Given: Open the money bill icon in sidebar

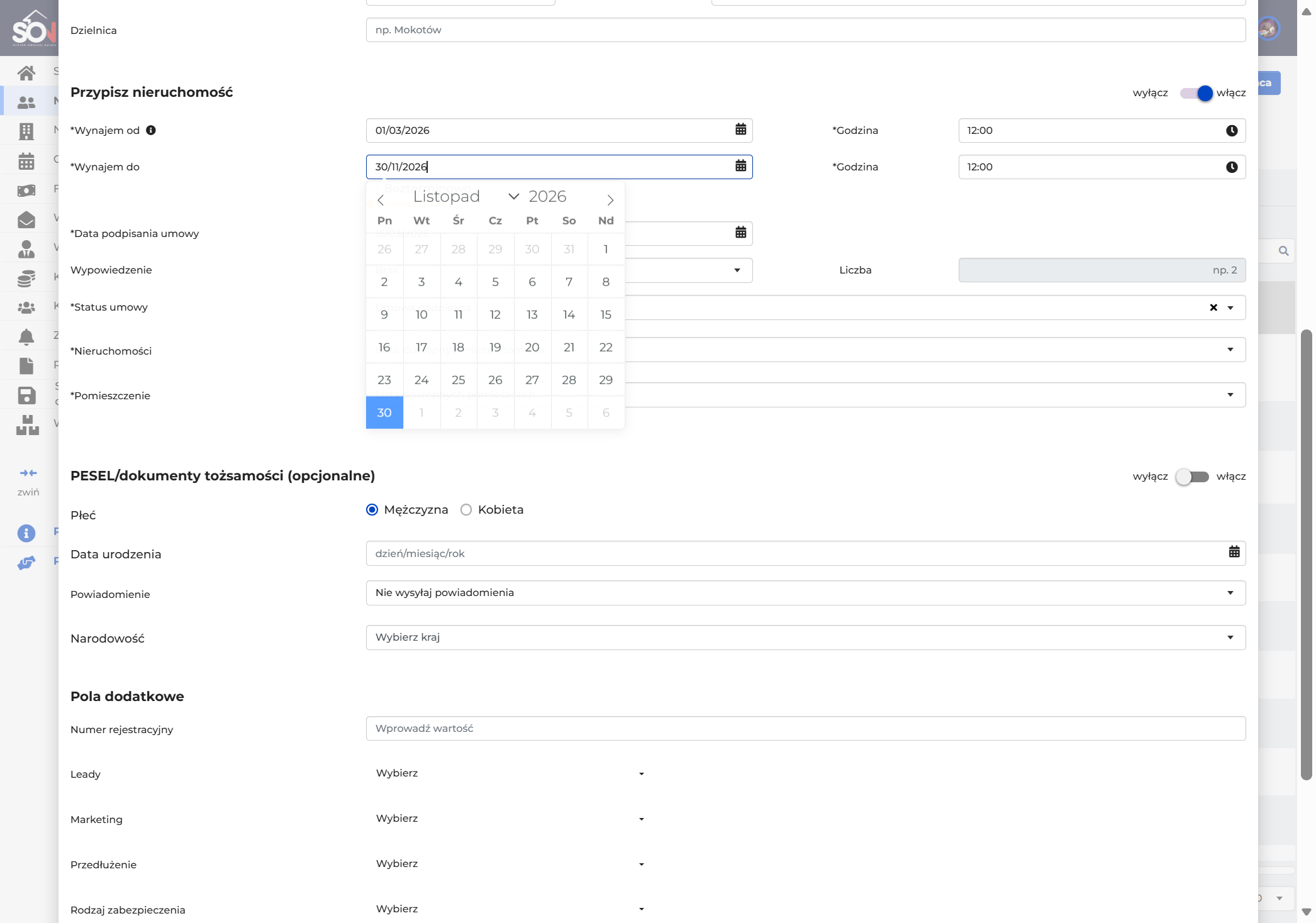Looking at the screenshot, I should coord(26,190).
